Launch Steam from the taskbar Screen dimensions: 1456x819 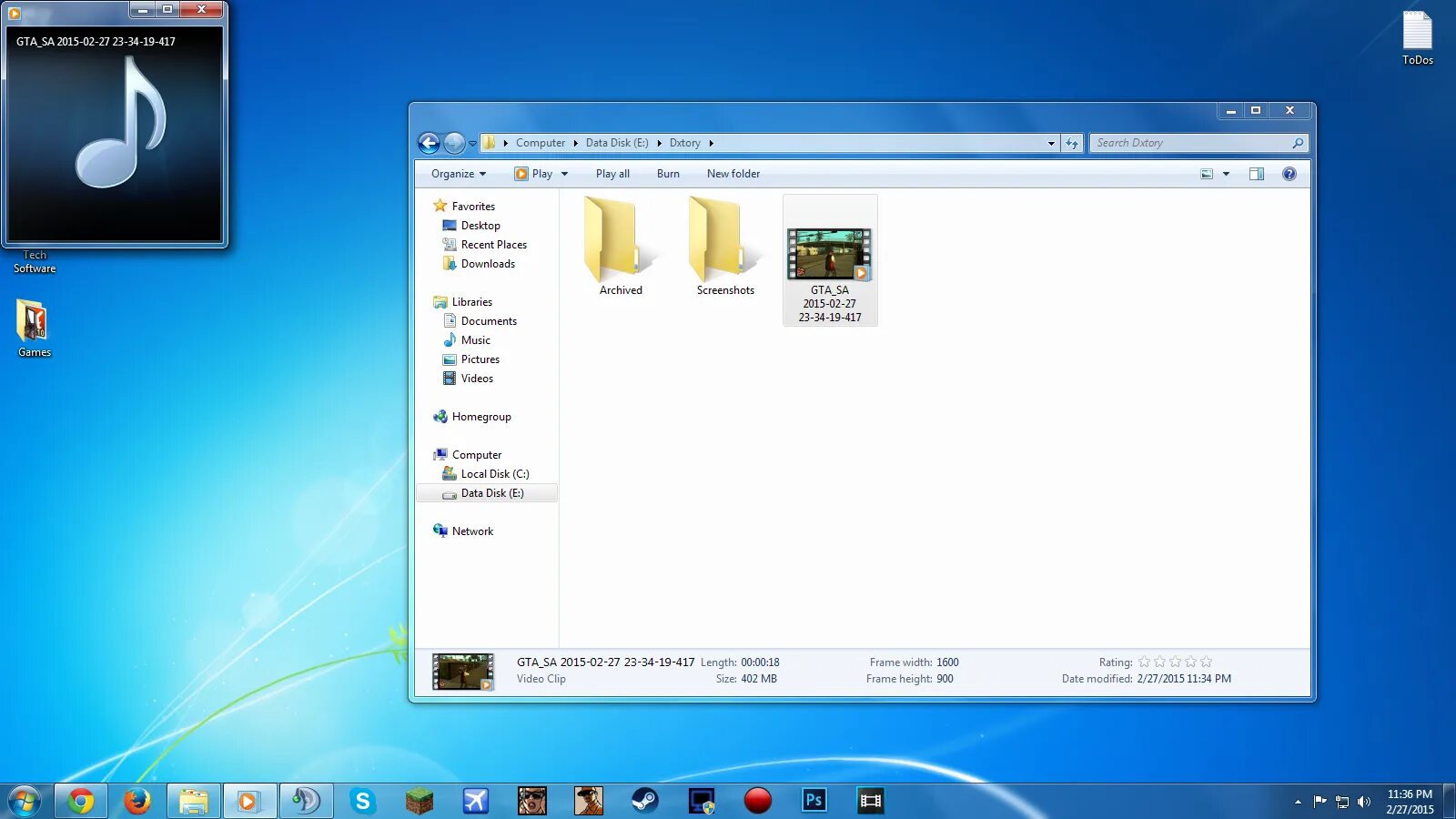[x=645, y=801]
